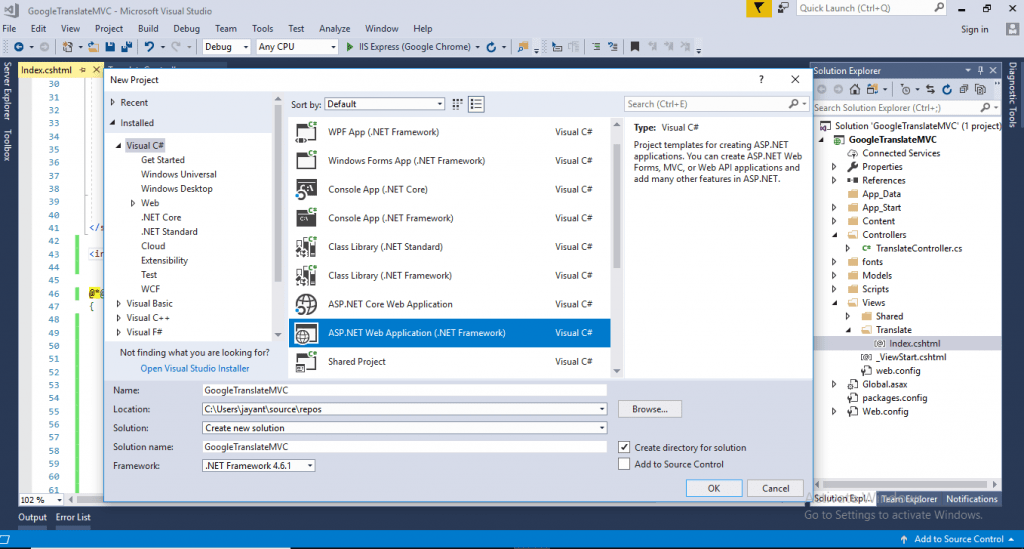Switch template list to medium icons list view
This screenshot has height=549, width=1024.
pyautogui.click(x=476, y=104)
